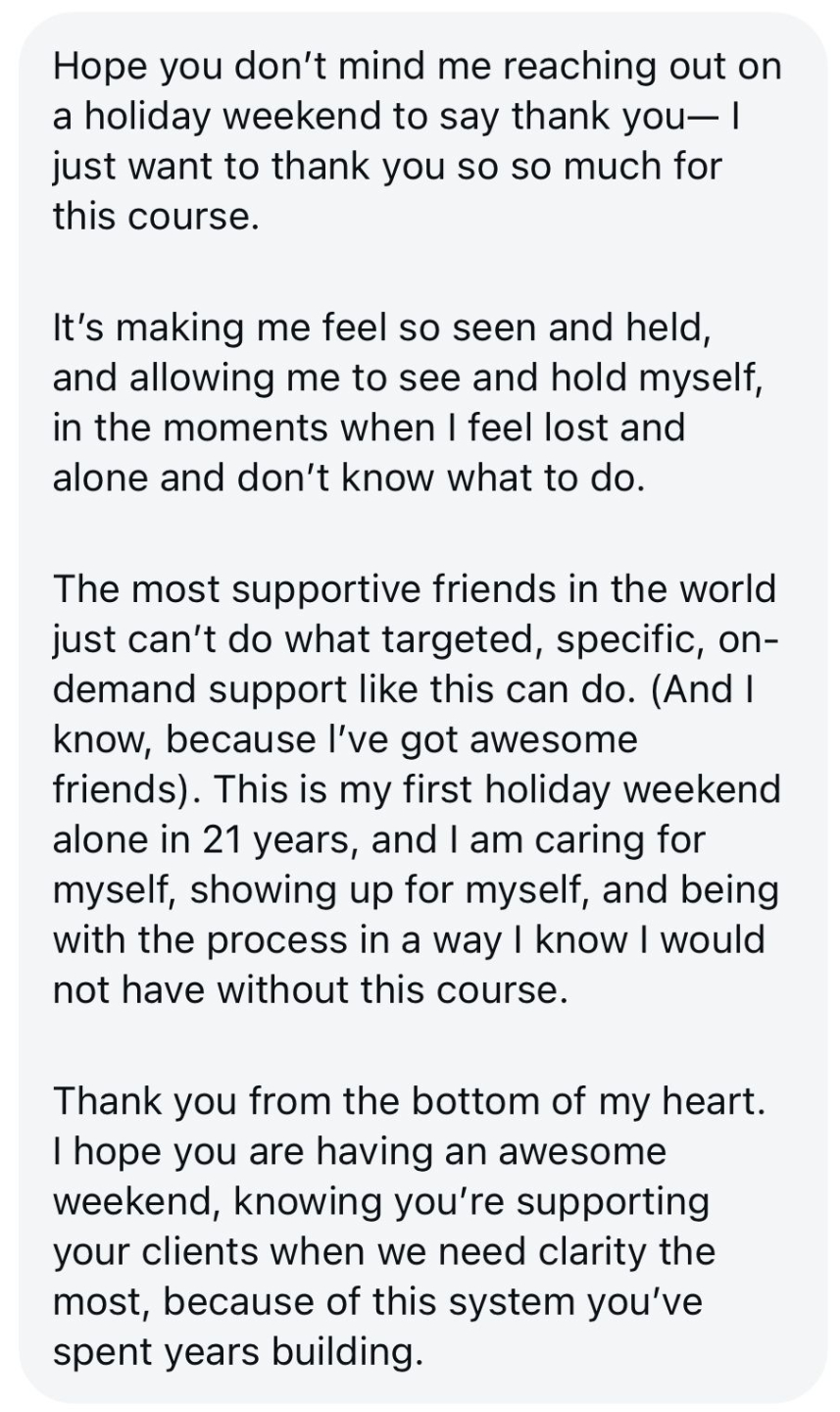Click the message bubble's first paragraph
This screenshot has width=840, height=1412.
pyautogui.click(x=417, y=140)
